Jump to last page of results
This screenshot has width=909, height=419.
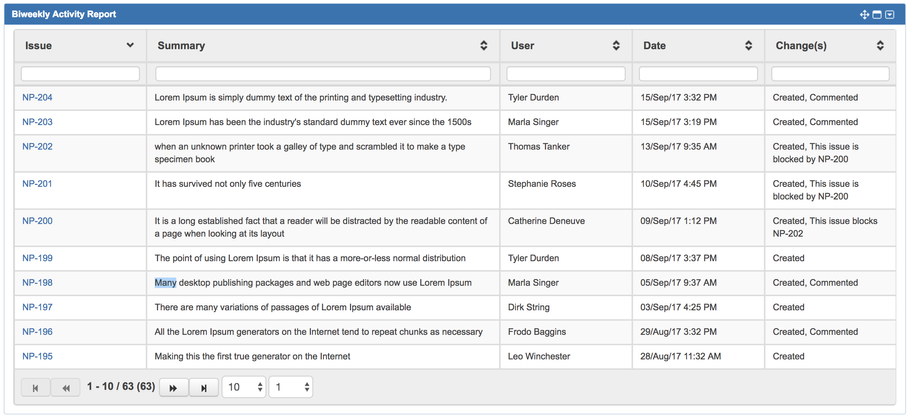203,388
